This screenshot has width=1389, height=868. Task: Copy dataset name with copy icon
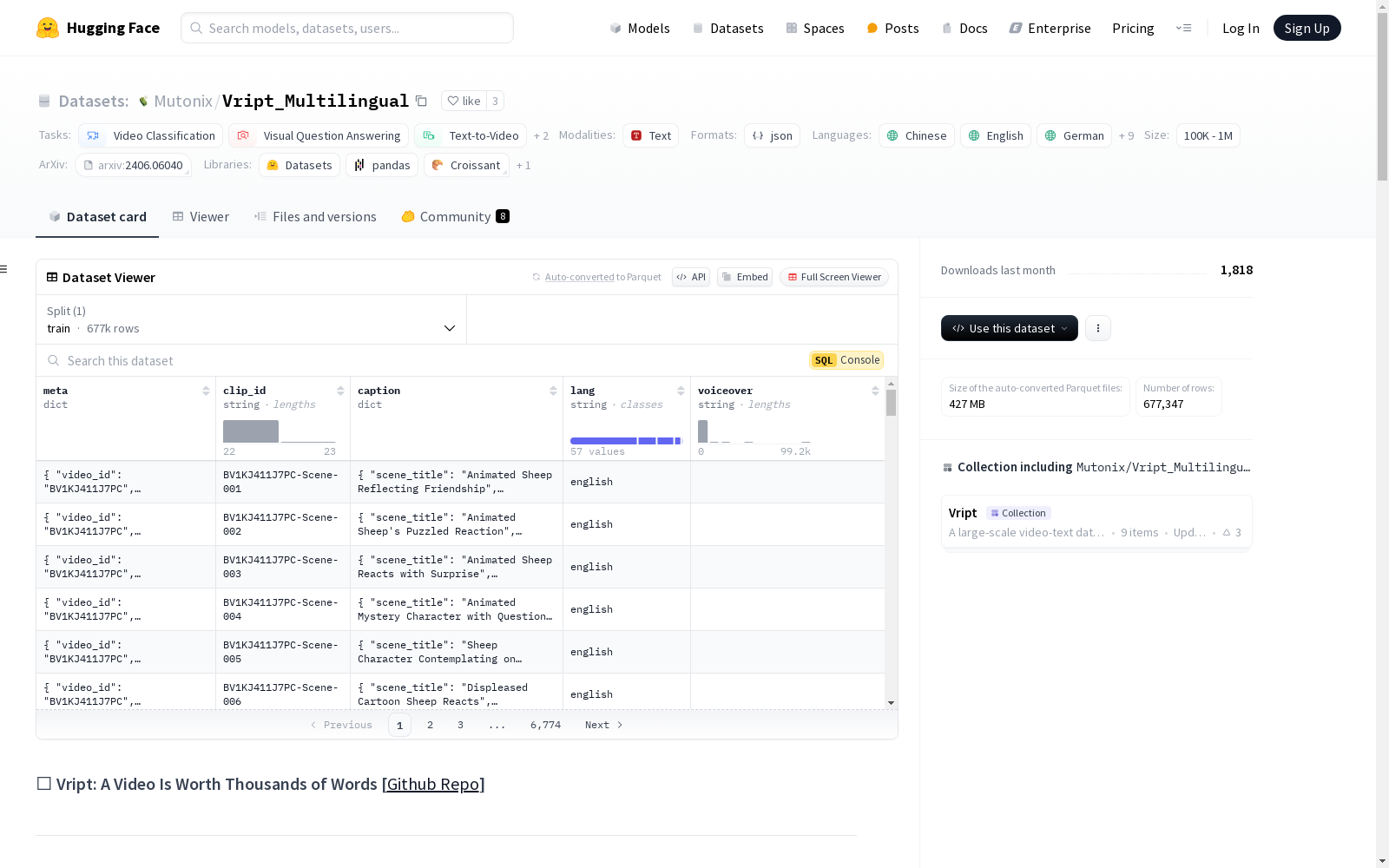pos(421,101)
